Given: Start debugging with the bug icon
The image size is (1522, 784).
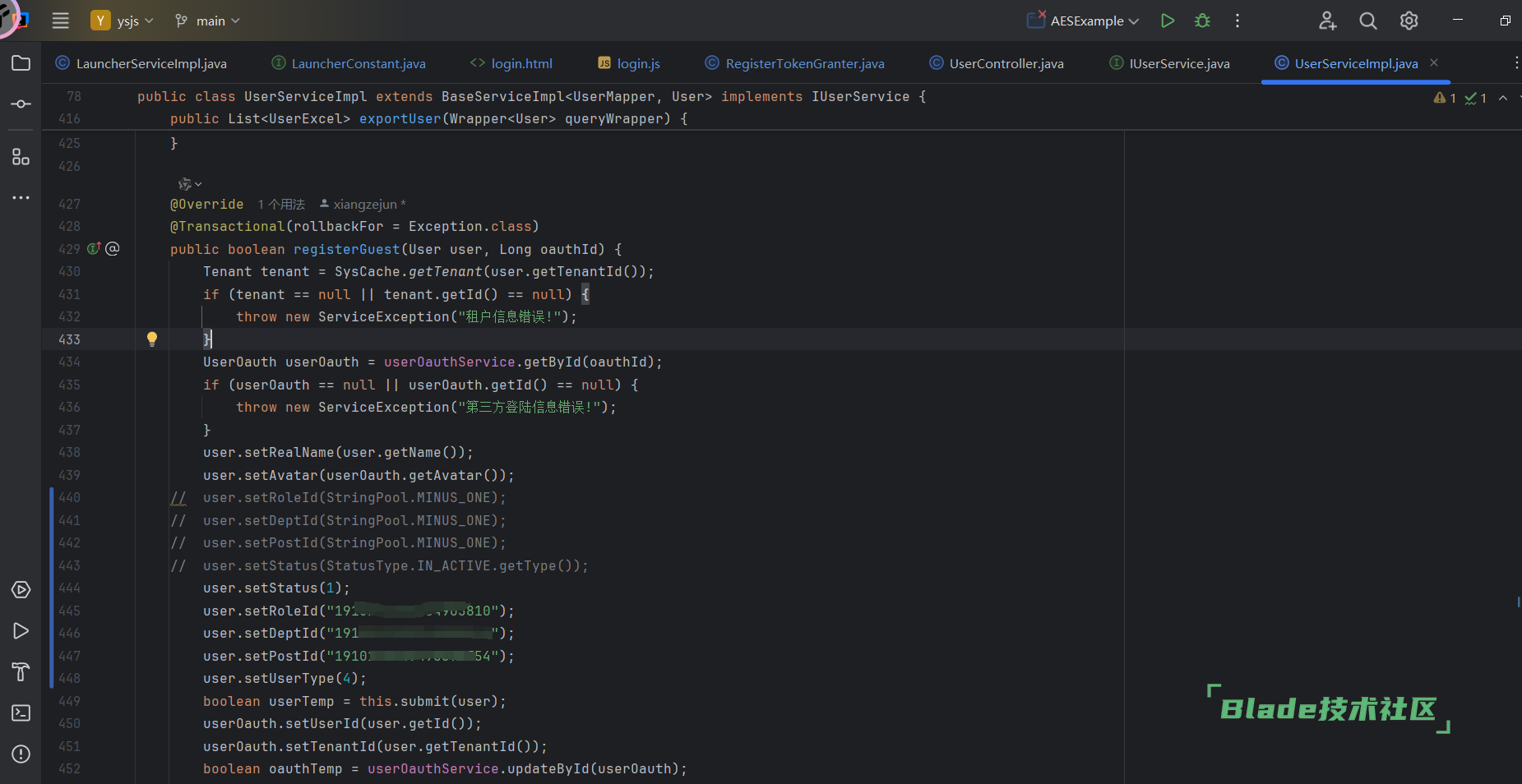Looking at the screenshot, I should 1202,21.
